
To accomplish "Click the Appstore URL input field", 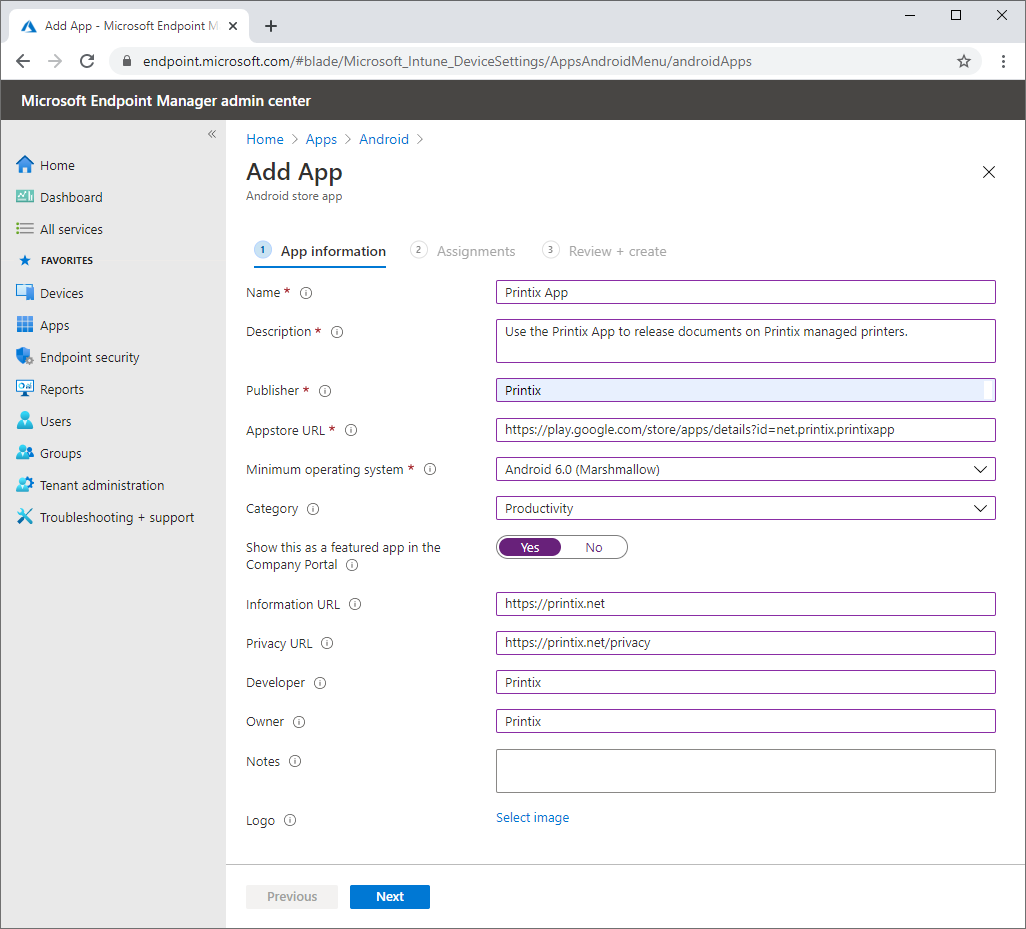I will [745, 430].
